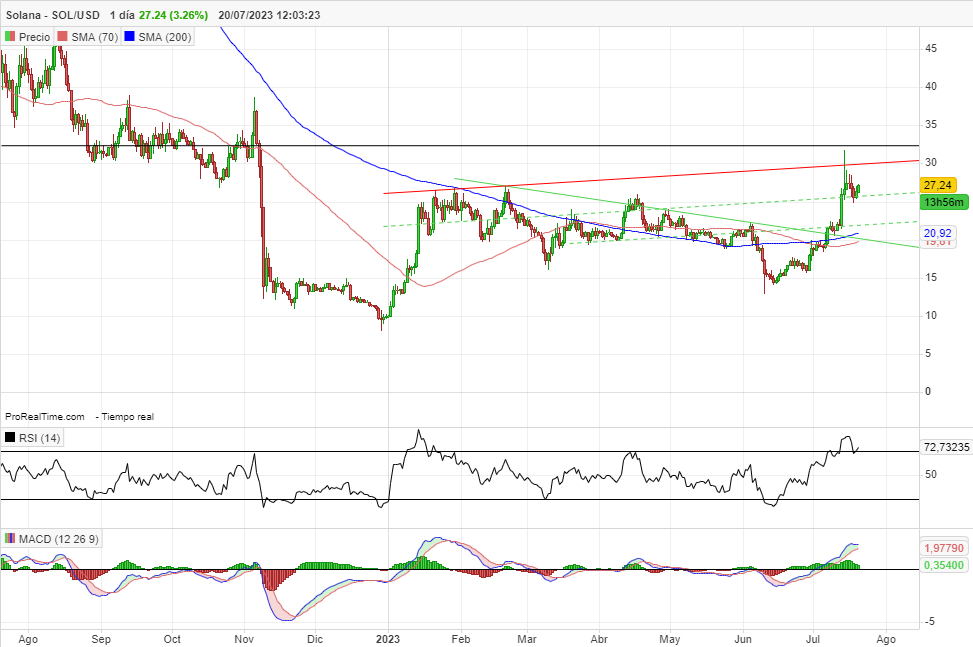This screenshot has height=647, width=973.
Task: Click the date 20/07/2023 12:03:23
Action: click(x=269, y=15)
